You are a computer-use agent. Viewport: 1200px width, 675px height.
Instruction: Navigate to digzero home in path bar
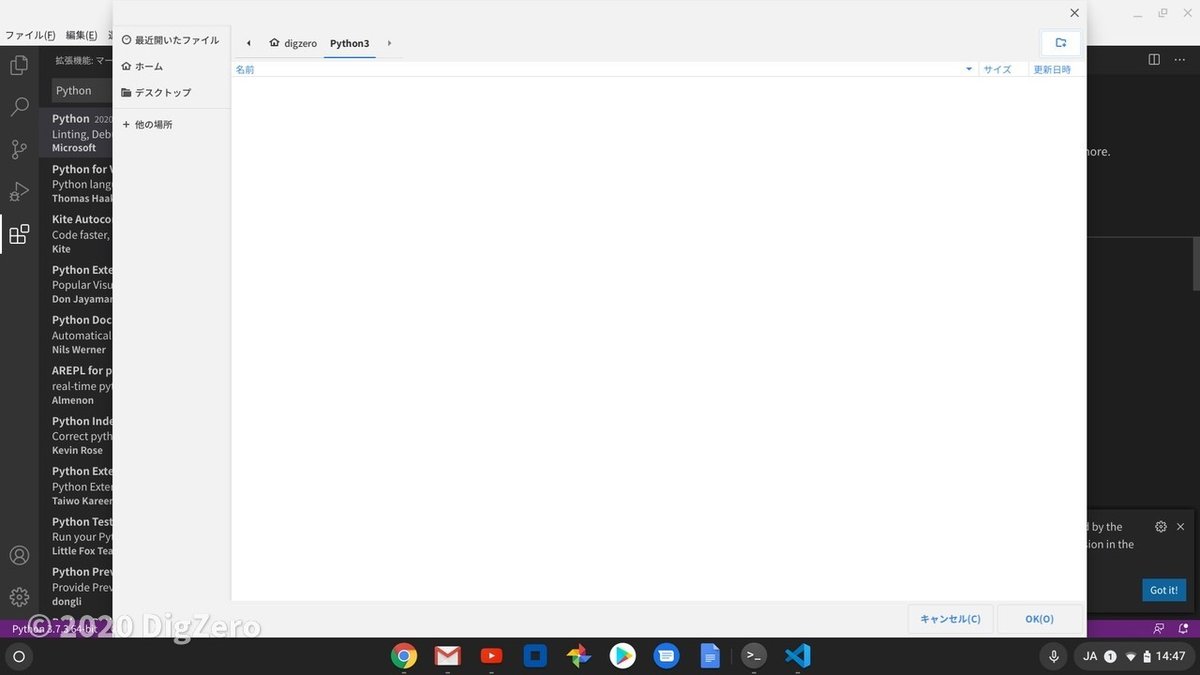(x=293, y=43)
